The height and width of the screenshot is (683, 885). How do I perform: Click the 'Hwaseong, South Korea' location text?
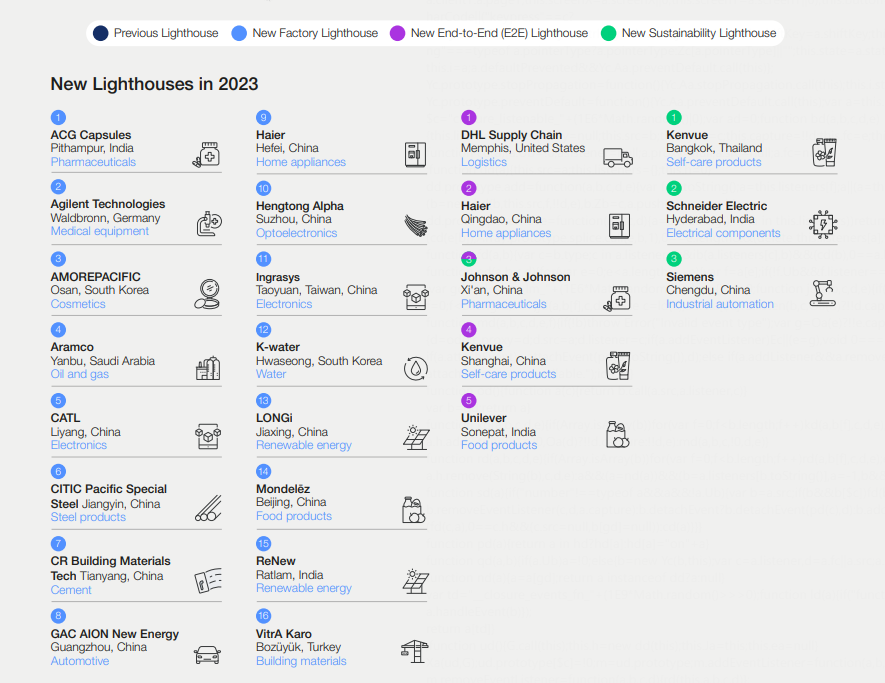319,361
